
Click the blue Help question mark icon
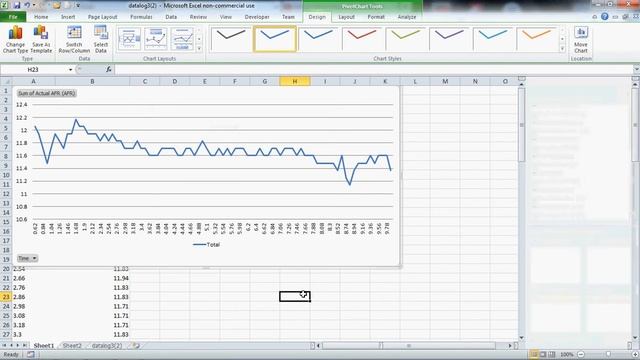coord(604,17)
